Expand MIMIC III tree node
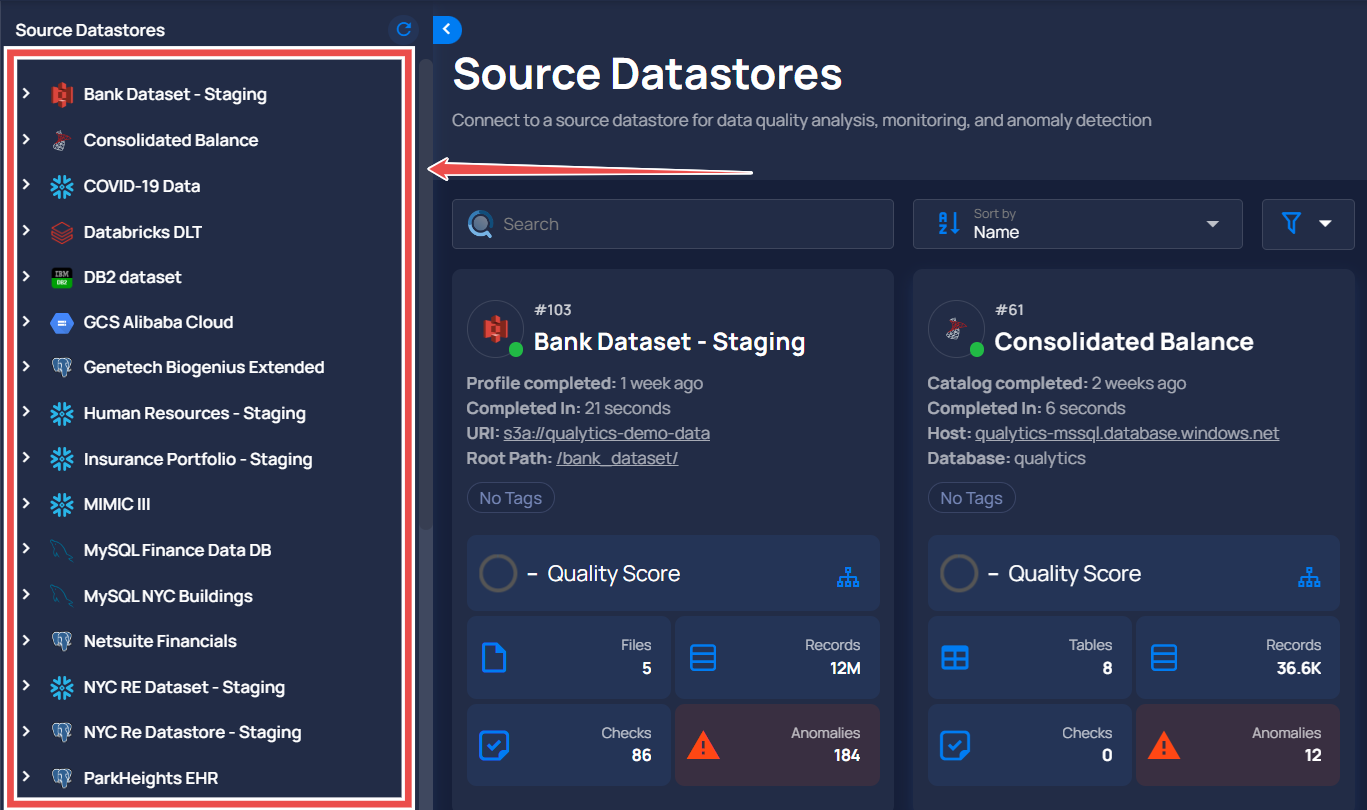Screen dimensions: 1367x810 click(x=27, y=503)
